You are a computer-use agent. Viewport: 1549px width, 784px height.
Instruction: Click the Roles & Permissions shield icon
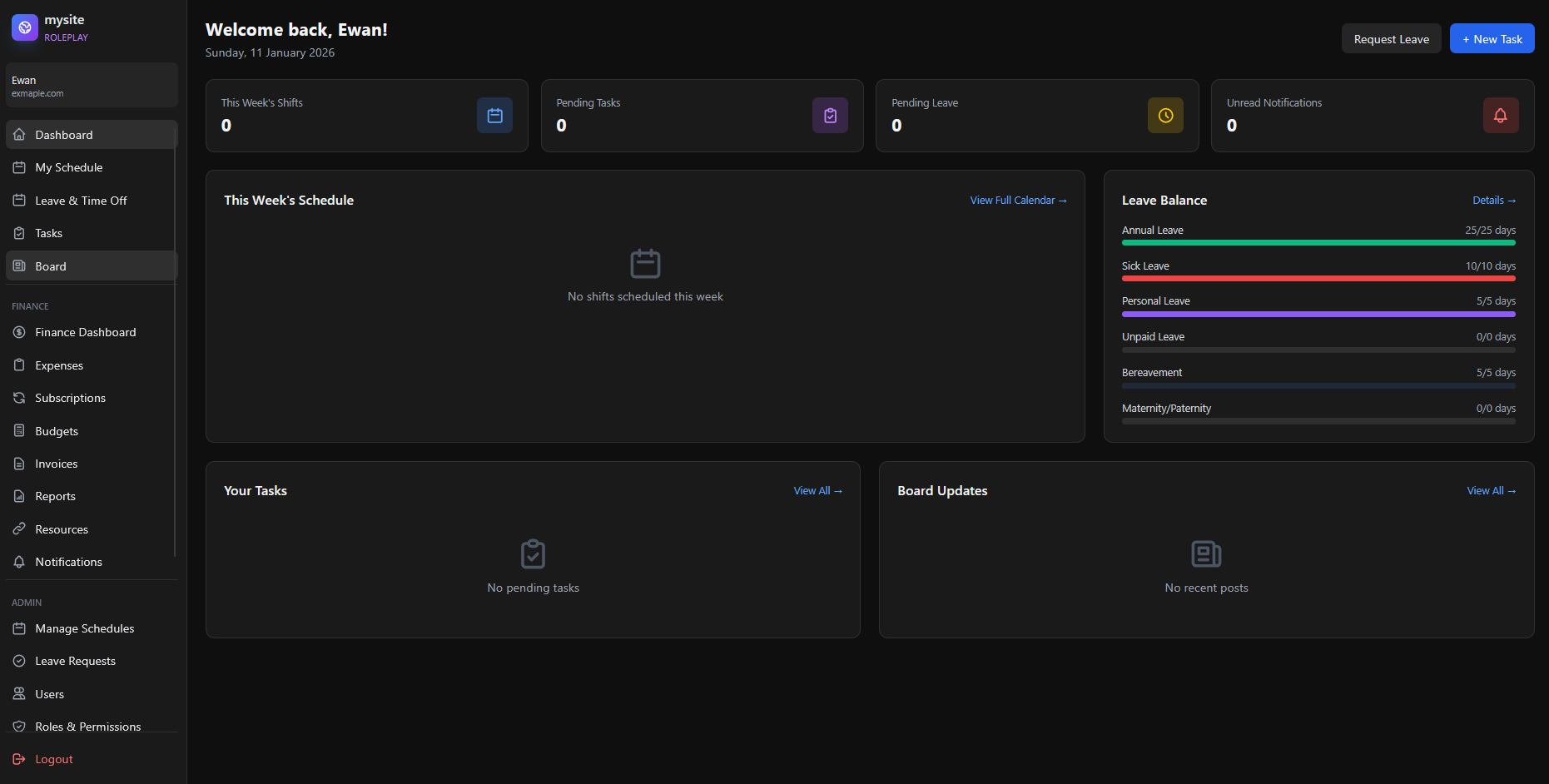click(x=19, y=727)
